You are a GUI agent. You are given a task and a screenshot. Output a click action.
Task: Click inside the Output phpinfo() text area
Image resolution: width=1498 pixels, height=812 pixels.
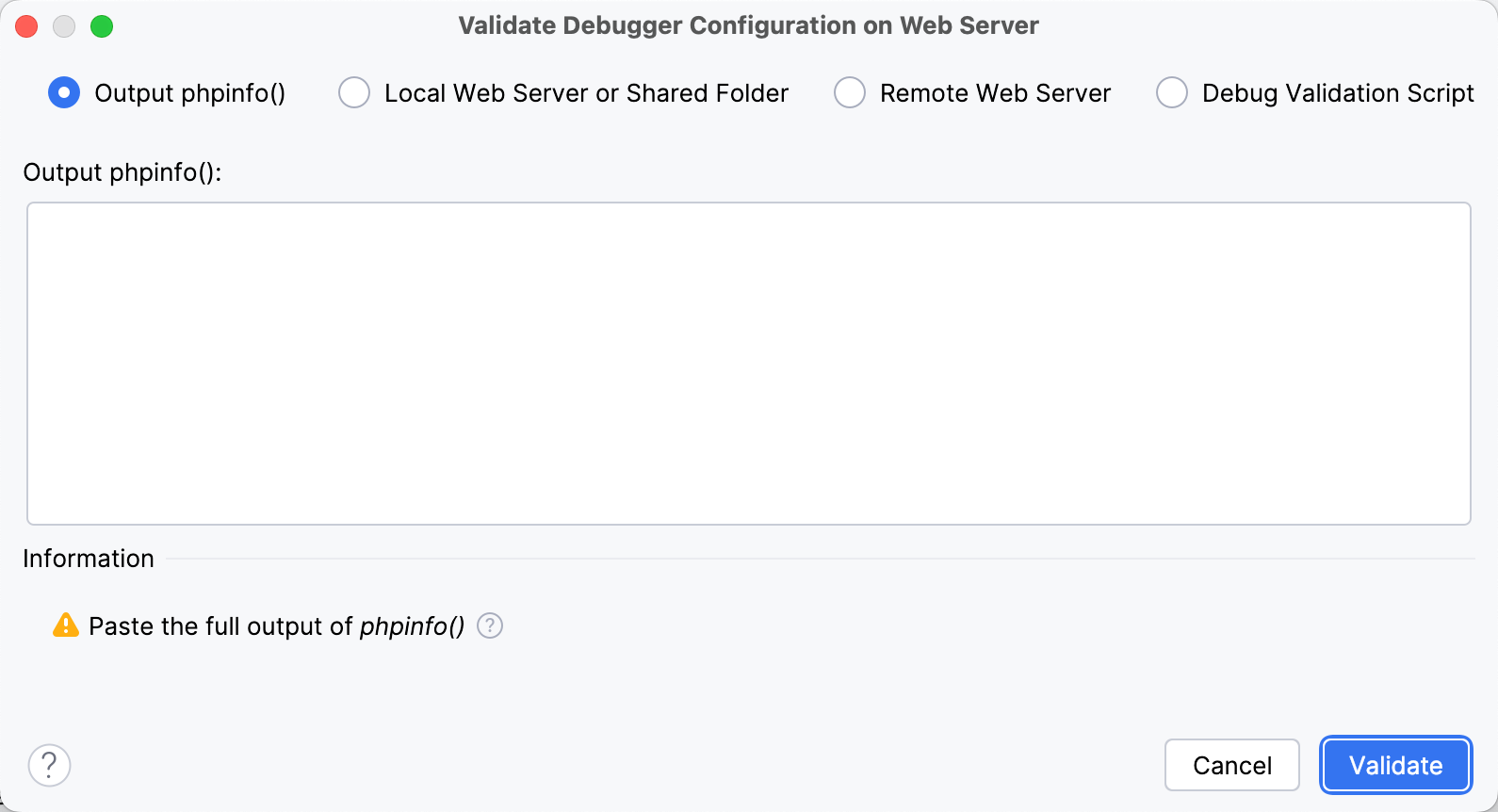click(749, 363)
